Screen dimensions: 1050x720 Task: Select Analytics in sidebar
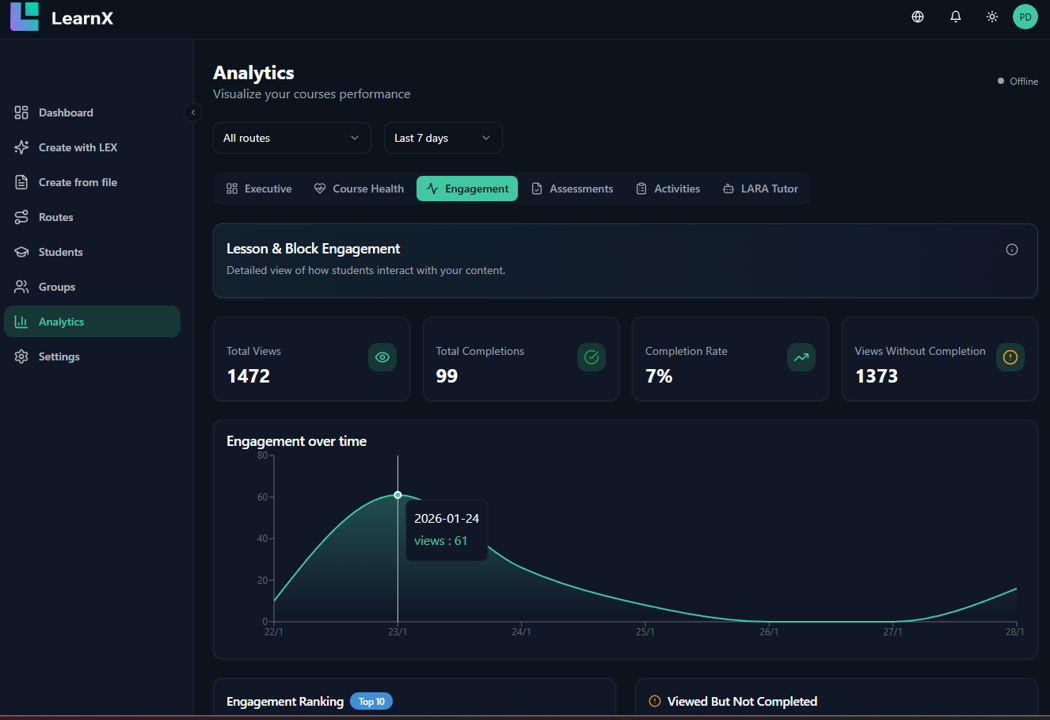pos(92,321)
